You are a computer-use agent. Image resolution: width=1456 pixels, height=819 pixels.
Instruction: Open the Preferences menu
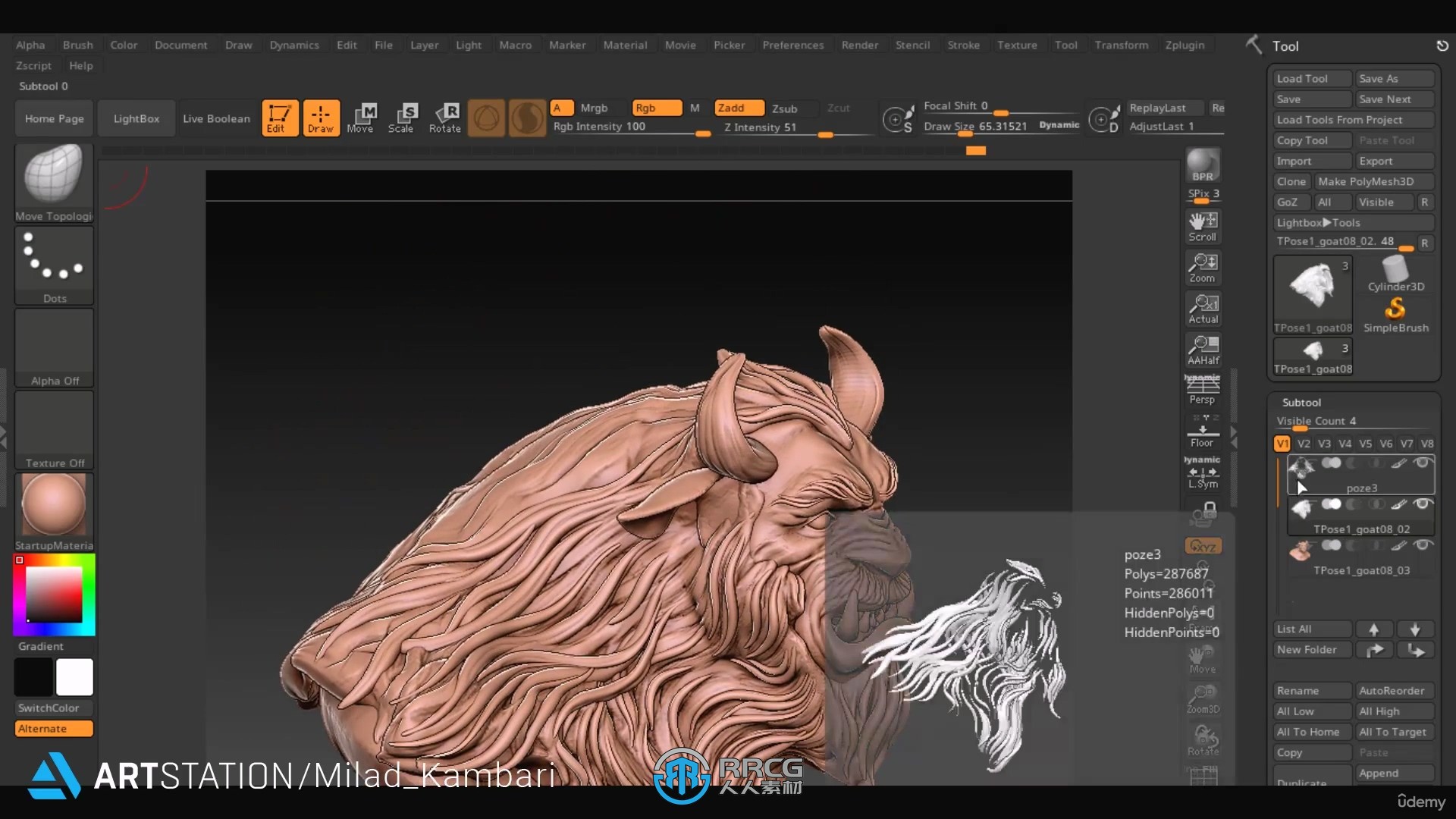[x=792, y=45]
